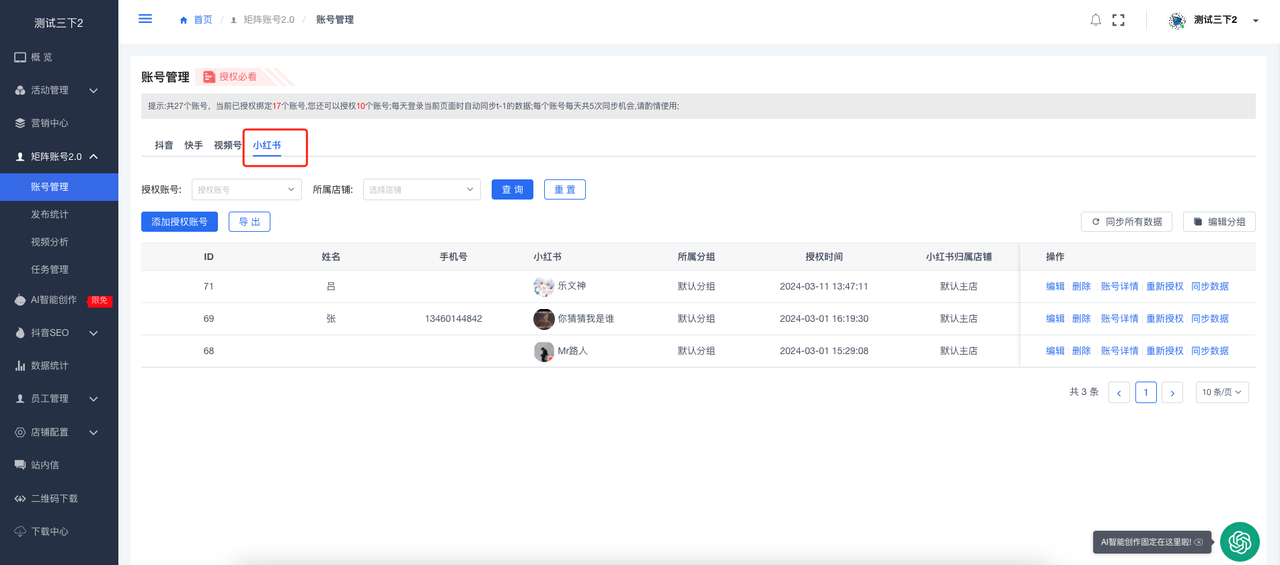The width and height of the screenshot is (1280, 565).
Task: Close the AI智能创作 tooltip
Action: (x=1199, y=542)
